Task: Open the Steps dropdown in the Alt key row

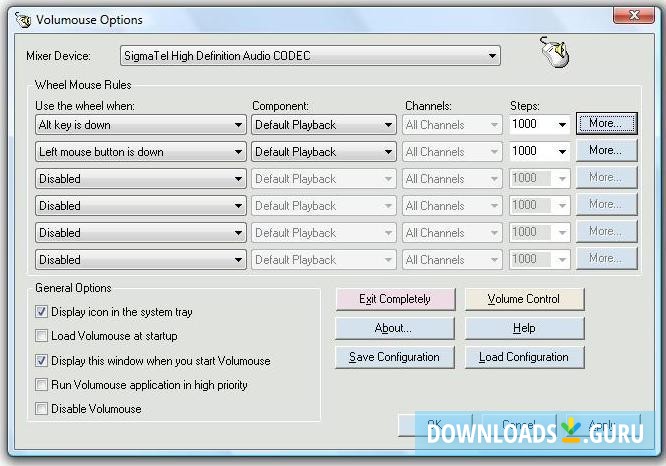Action: point(562,125)
